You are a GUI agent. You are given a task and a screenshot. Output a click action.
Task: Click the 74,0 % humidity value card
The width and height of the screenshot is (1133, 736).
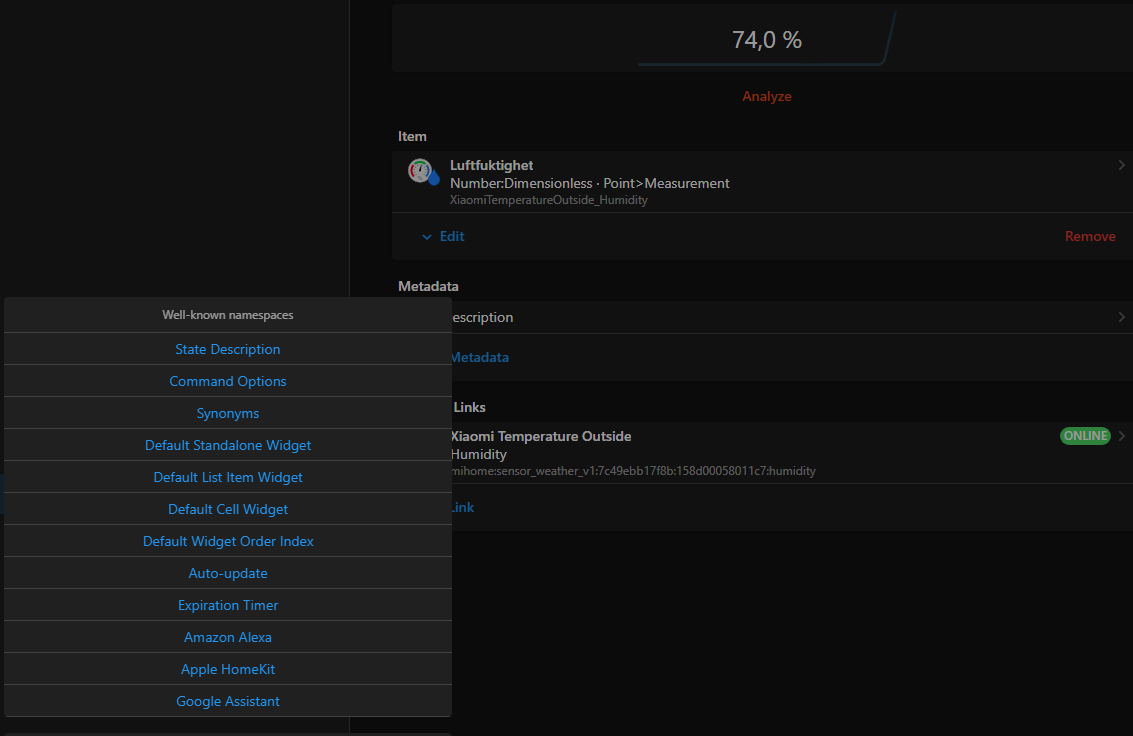(x=766, y=40)
